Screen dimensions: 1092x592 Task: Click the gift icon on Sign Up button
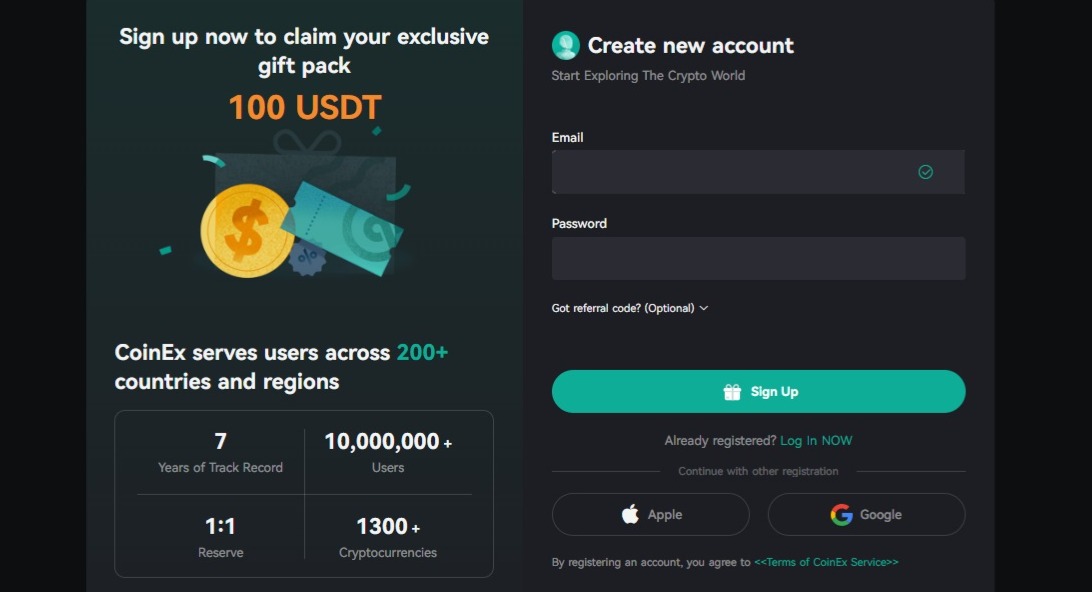point(732,392)
